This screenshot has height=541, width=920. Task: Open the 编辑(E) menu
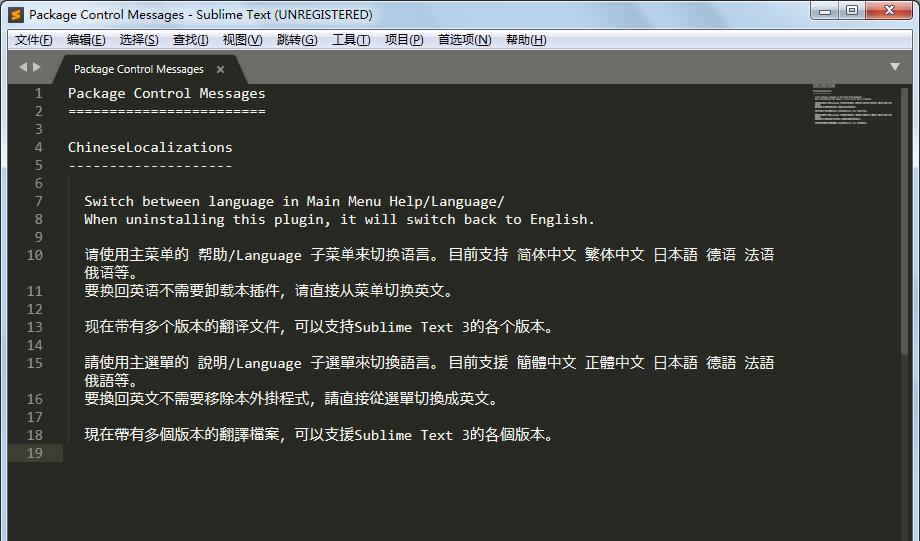[x=86, y=40]
